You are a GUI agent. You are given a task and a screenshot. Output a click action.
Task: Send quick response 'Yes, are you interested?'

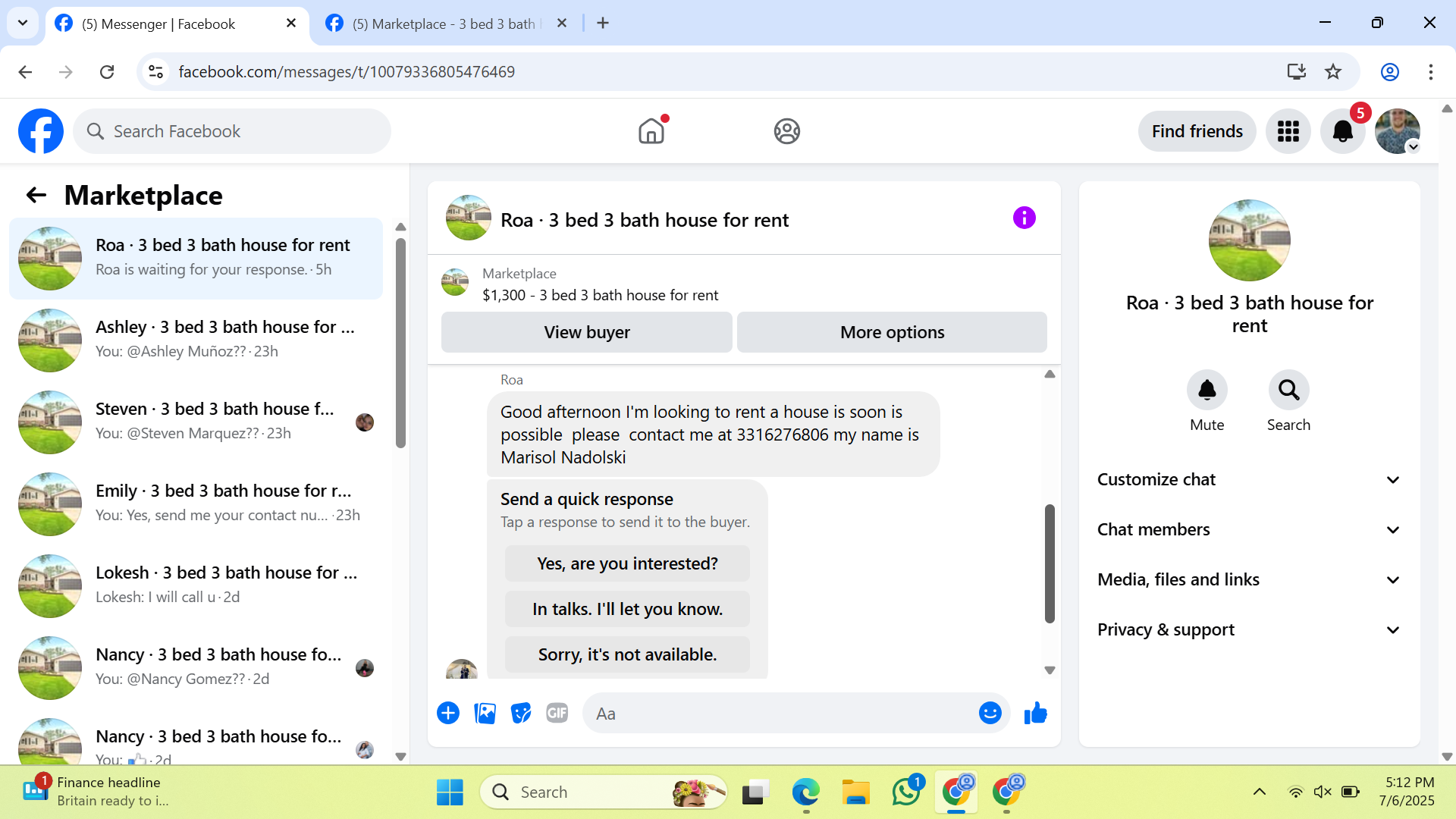627,563
